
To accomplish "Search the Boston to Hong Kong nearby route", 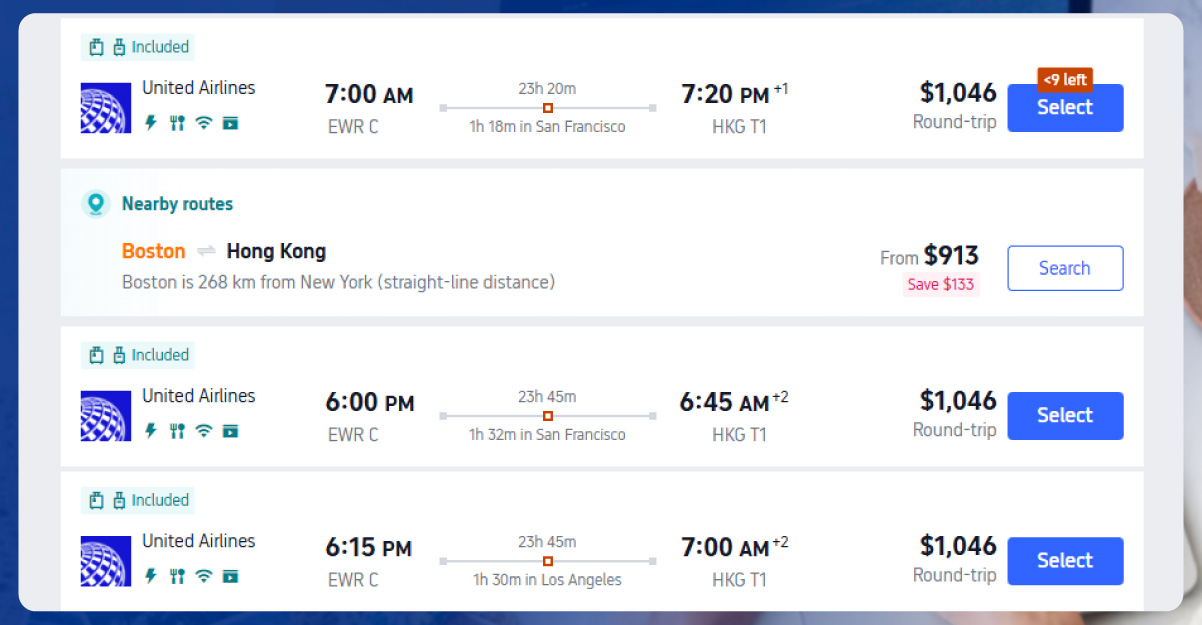I will 1065,268.
